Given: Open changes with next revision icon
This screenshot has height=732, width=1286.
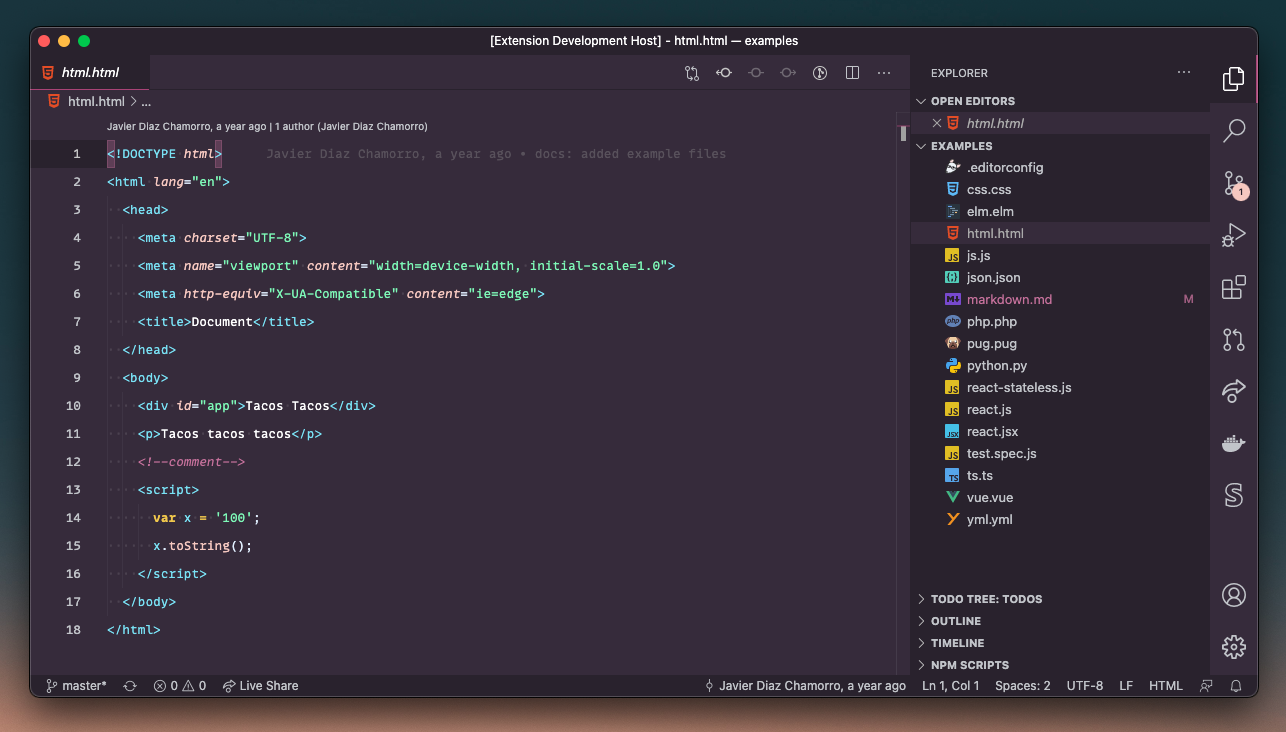Looking at the screenshot, I should tap(788, 73).
